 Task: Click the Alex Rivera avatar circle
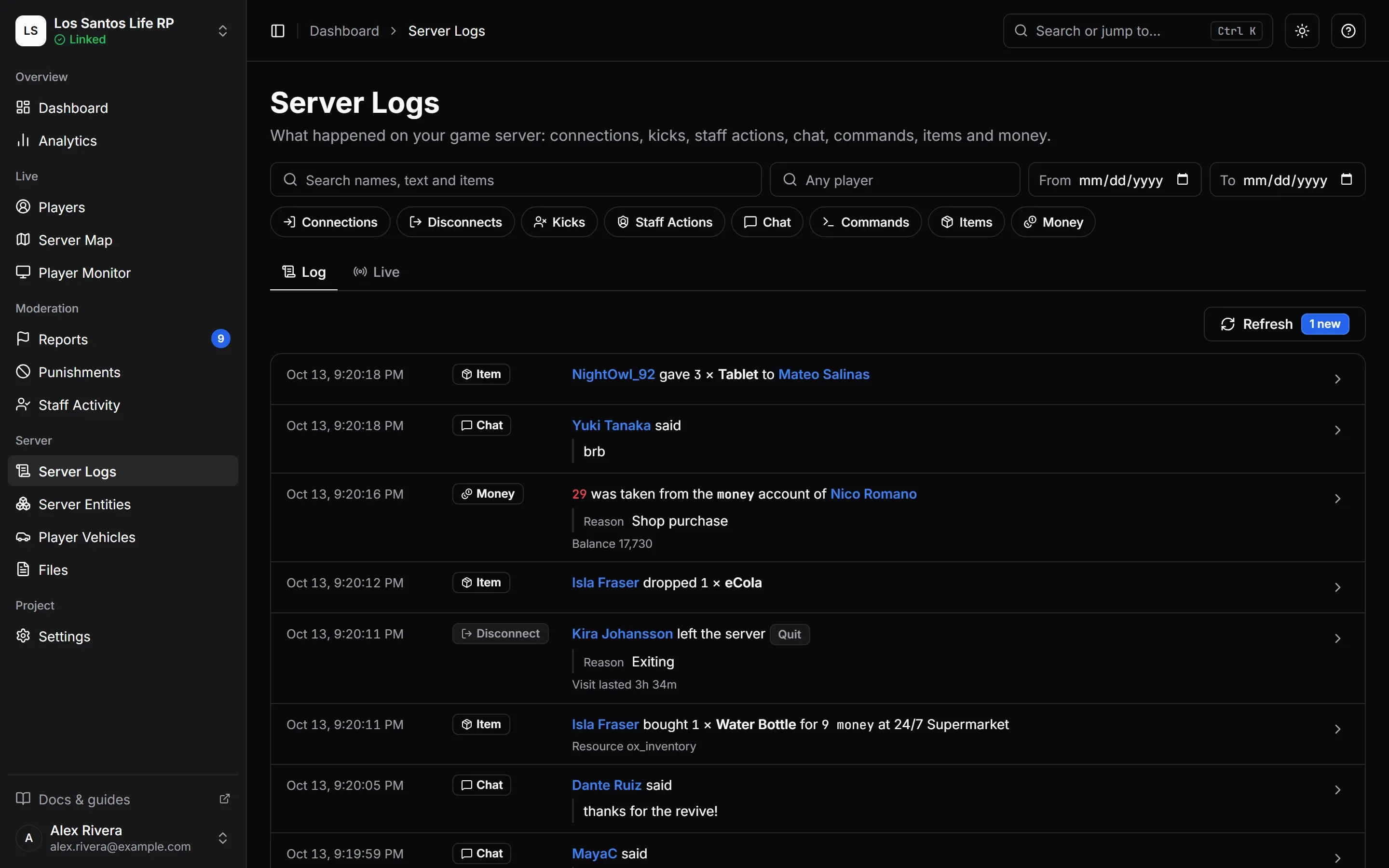click(29, 838)
